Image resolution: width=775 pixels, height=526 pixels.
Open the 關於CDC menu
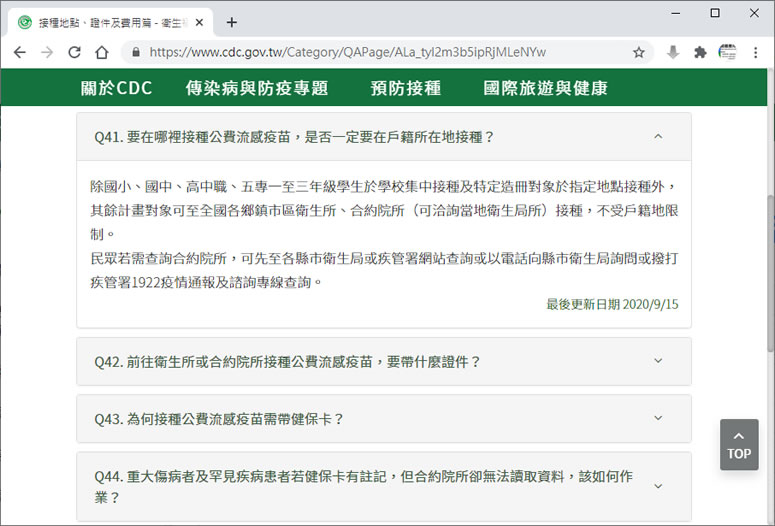point(116,88)
